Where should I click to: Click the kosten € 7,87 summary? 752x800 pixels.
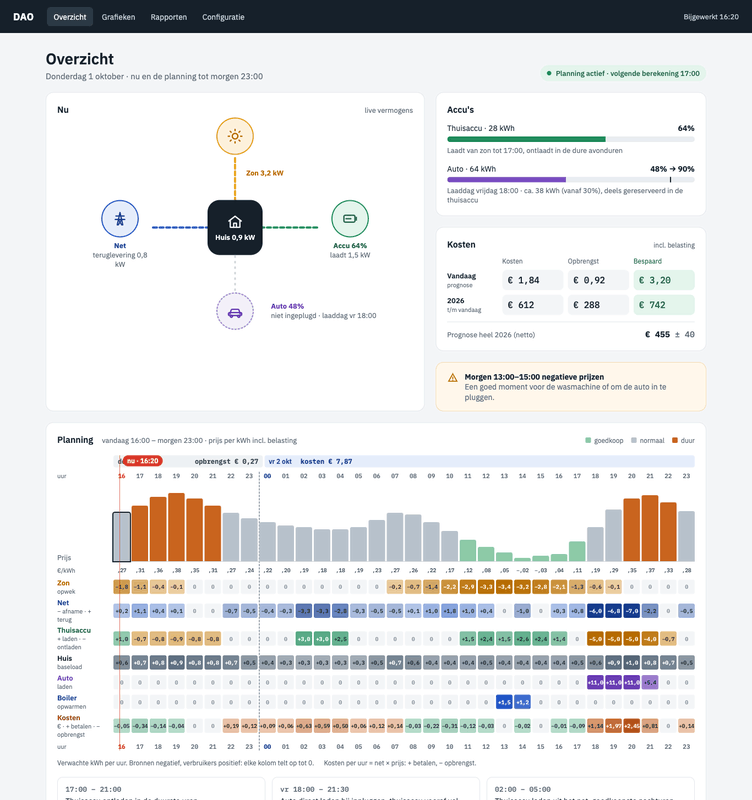(x=326, y=461)
